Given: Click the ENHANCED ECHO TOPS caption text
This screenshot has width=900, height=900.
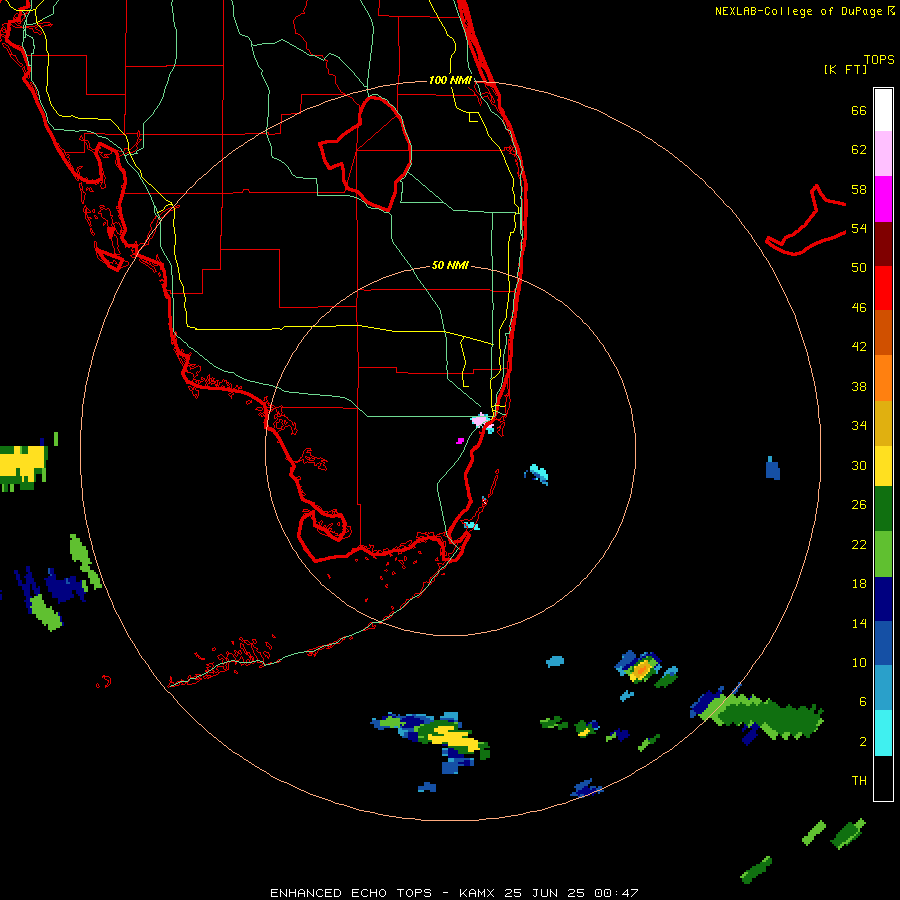Looking at the screenshot, I should click(351, 893).
